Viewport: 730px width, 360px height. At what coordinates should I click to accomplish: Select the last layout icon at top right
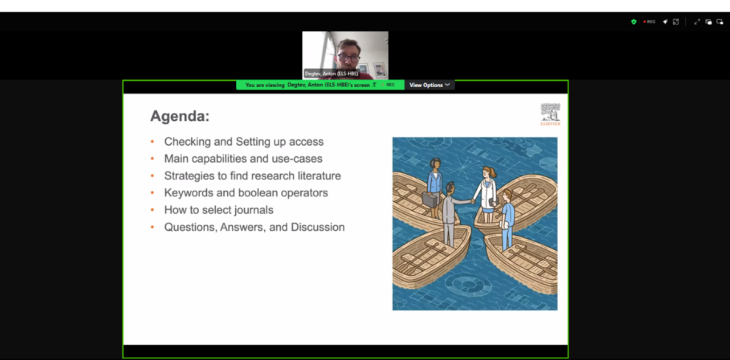pyautogui.click(x=720, y=22)
